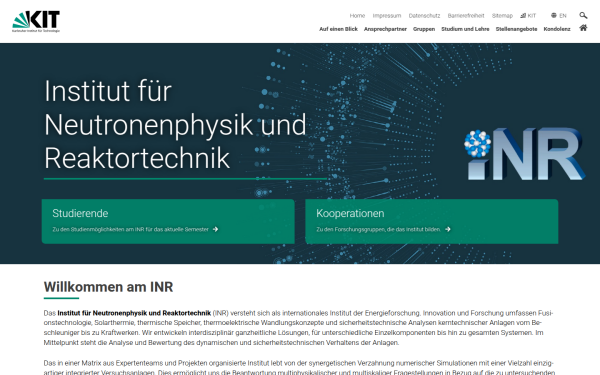Click arrow icon in Studierende card
Viewport: 600px width, 375px height.
[x=215, y=229]
